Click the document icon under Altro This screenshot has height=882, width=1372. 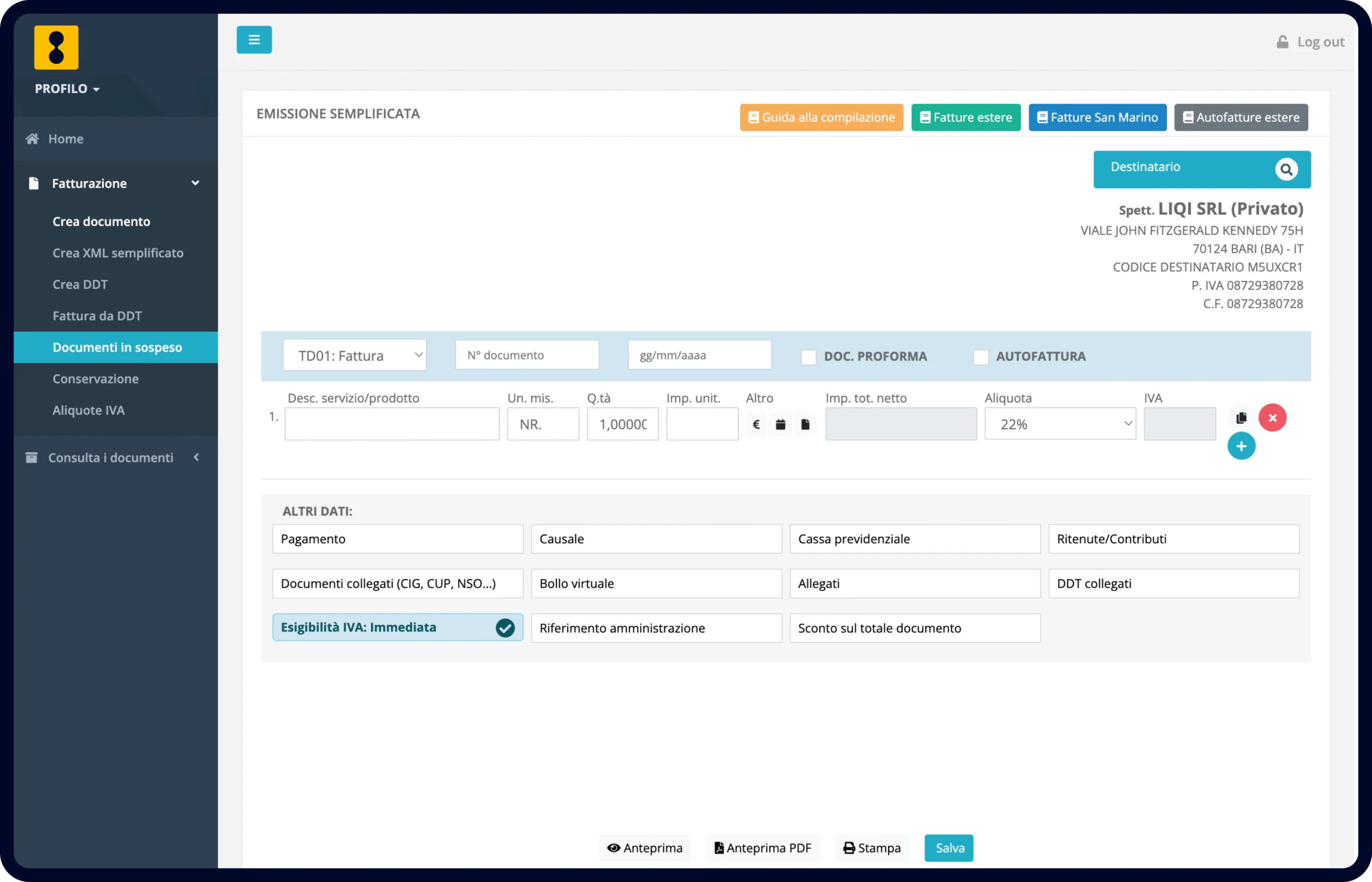pyautogui.click(x=805, y=424)
